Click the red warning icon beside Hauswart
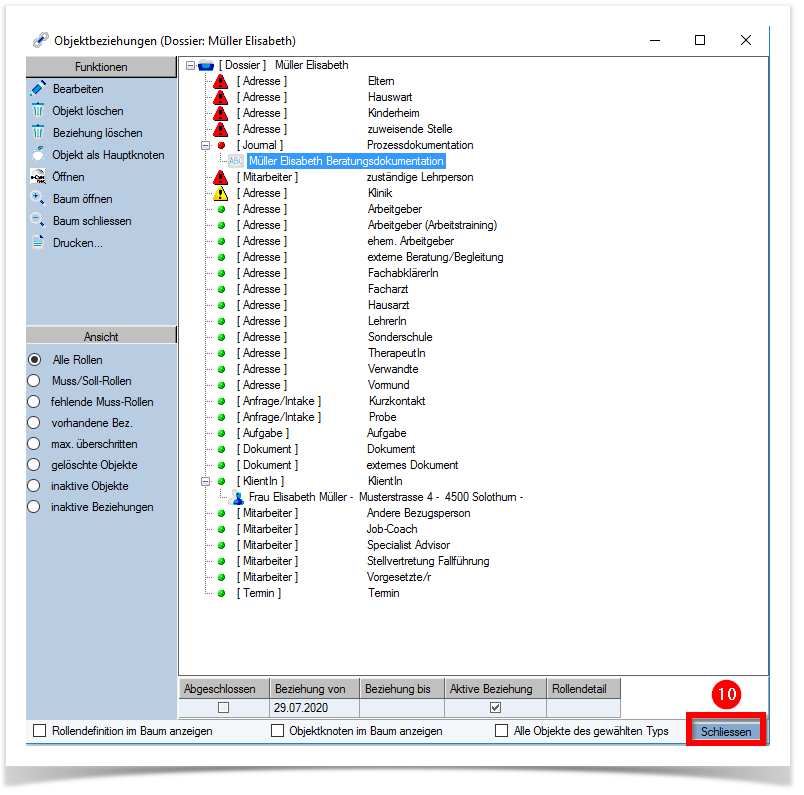 coord(220,97)
